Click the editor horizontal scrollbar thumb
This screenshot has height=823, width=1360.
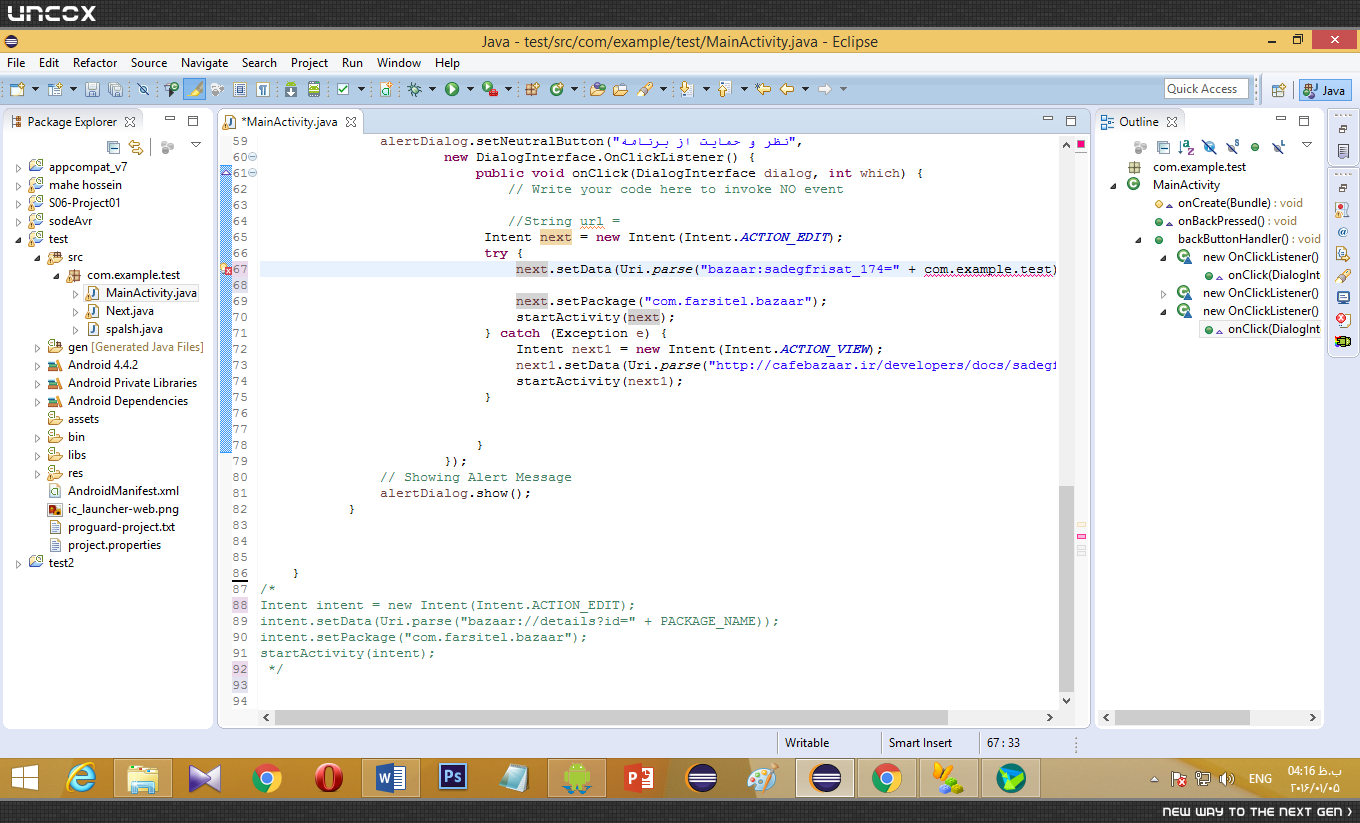tap(610, 717)
